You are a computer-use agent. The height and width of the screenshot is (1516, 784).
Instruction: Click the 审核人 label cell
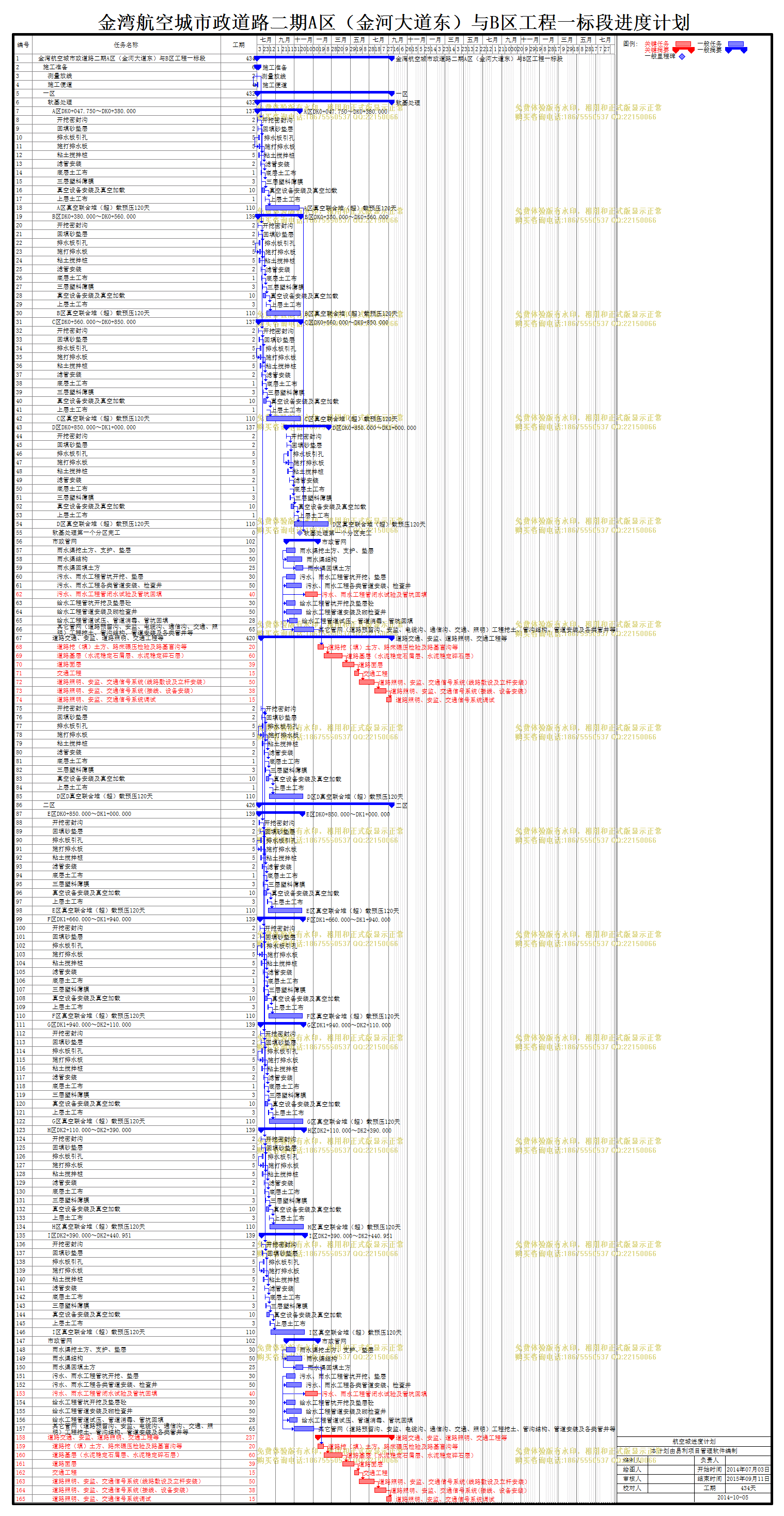[632, 1478]
